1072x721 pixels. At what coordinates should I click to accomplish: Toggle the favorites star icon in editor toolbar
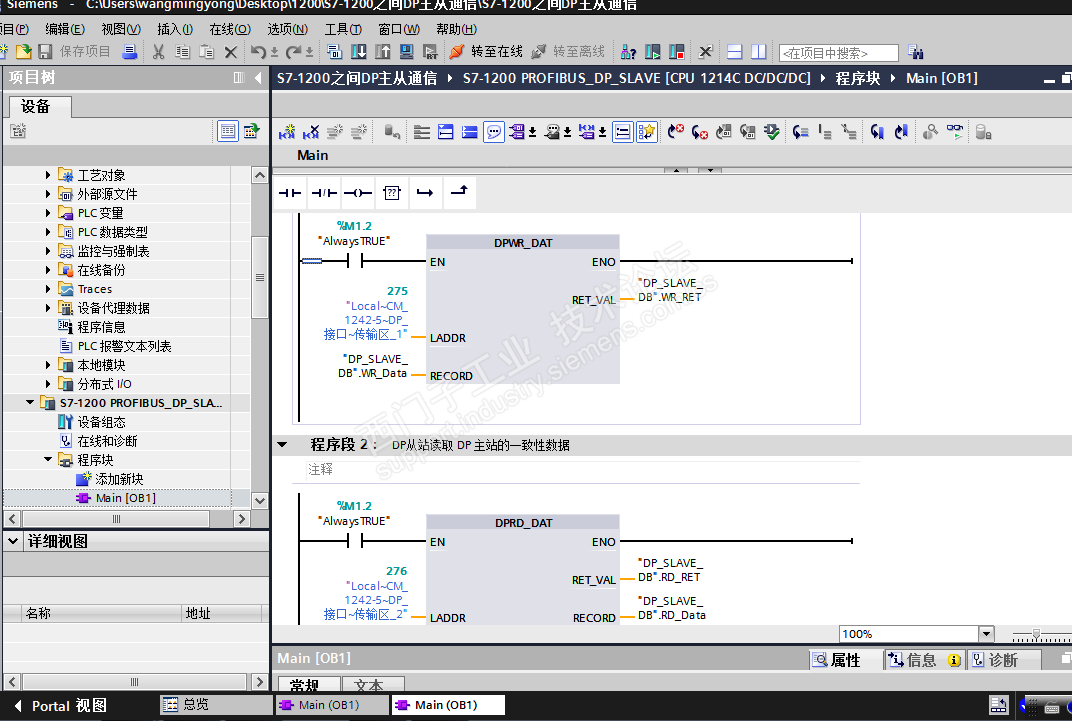tap(647, 132)
